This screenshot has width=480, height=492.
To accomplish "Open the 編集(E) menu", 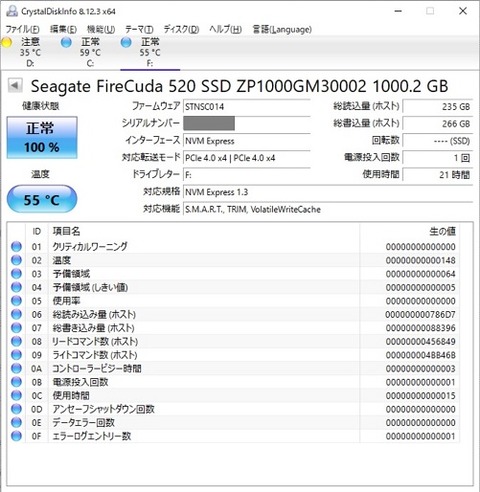I will (x=63, y=29).
